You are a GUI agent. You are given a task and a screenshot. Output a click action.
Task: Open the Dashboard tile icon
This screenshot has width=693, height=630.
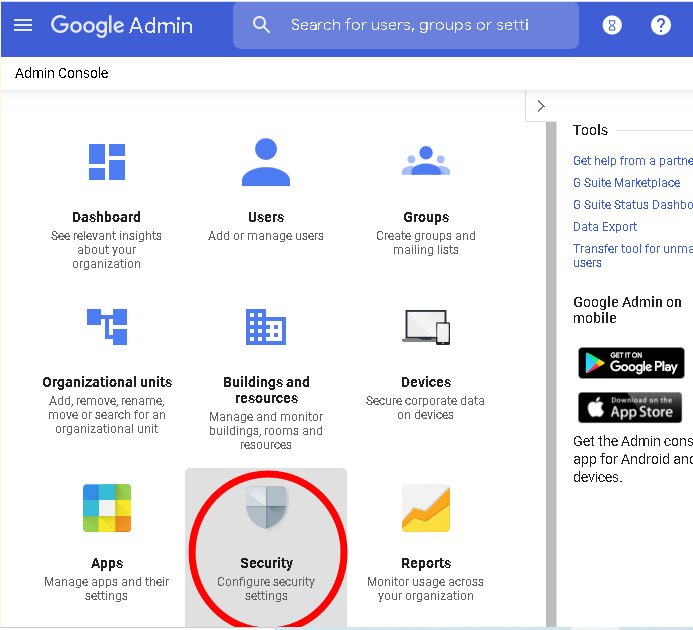pos(107,162)
